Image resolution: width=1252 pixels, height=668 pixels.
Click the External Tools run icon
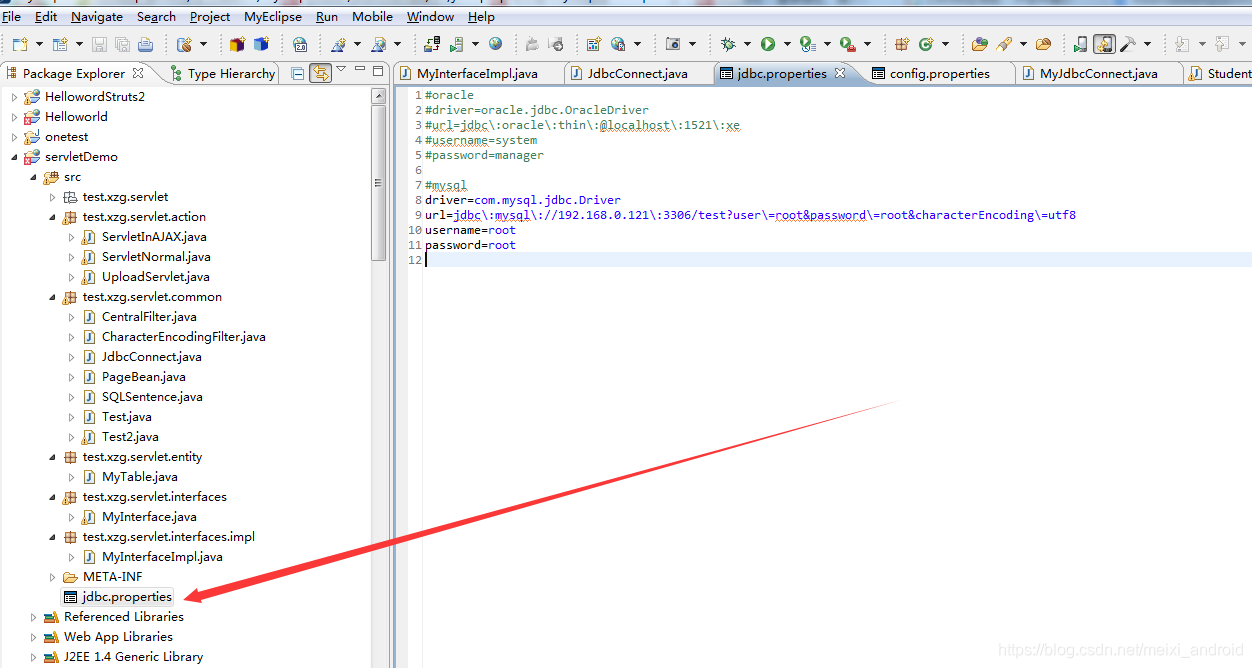[847, 44]
